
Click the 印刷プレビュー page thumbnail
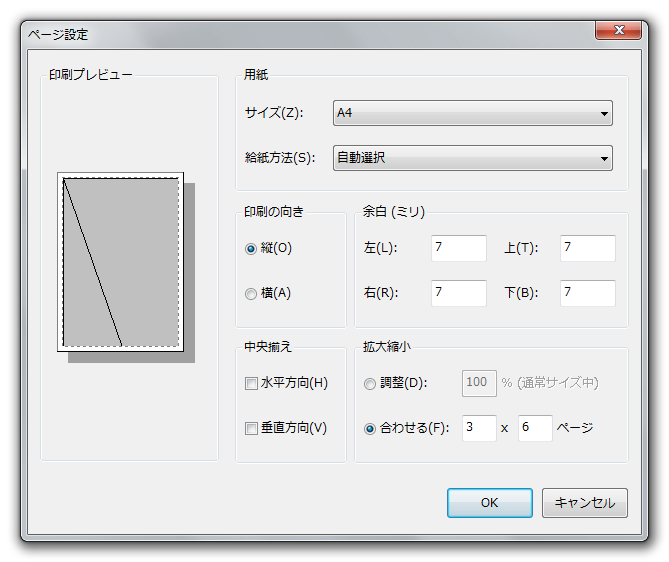point(121,262)
